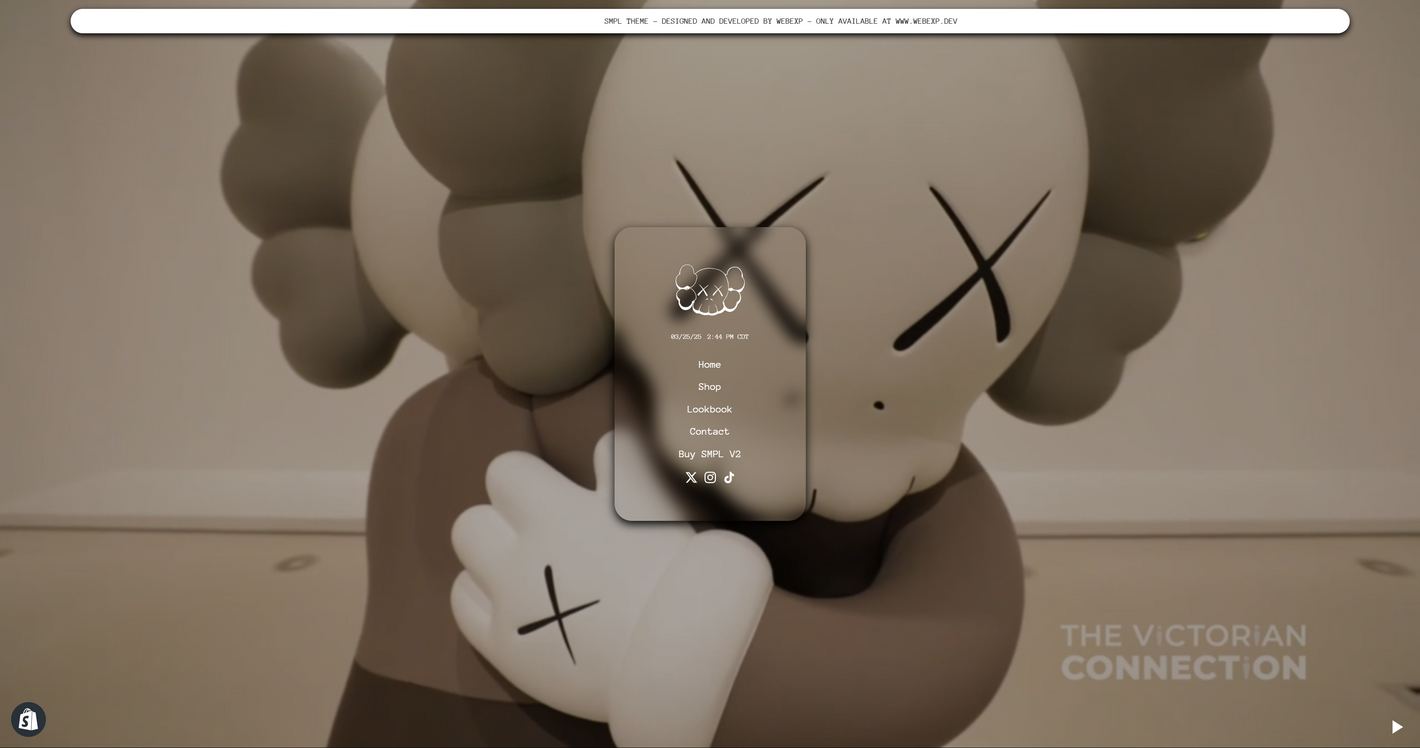
Task: Click the SMPL THEME text in announcement bar
Action: coord(626,21)
